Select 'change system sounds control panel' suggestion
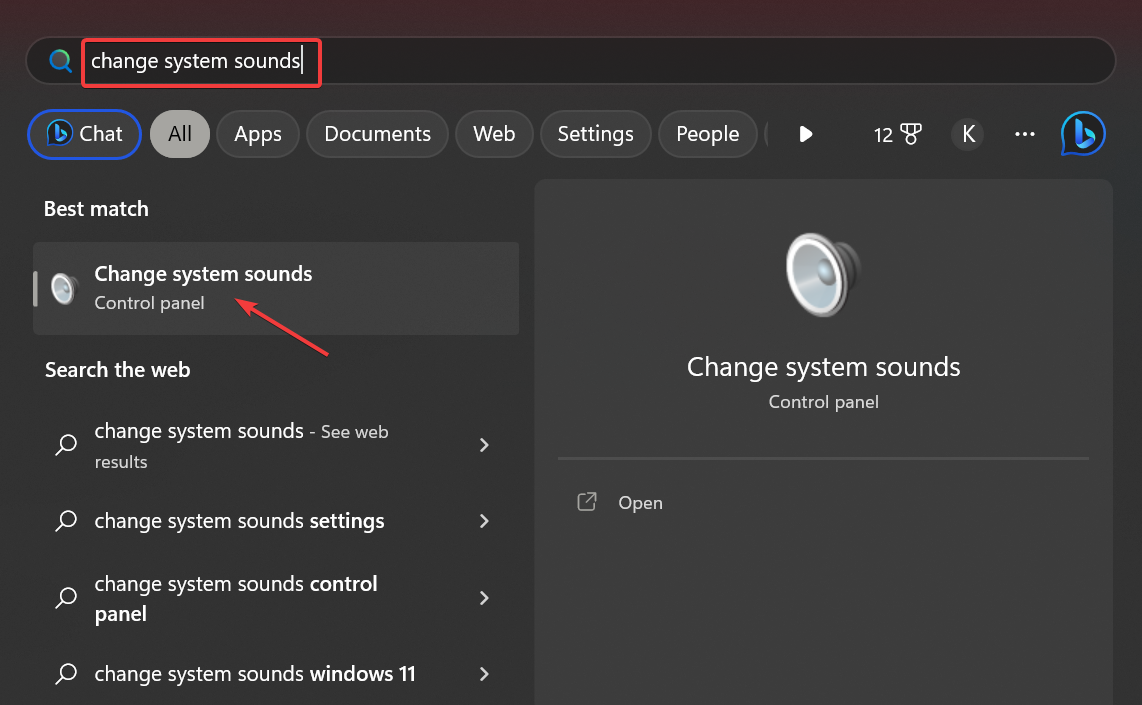Viewport: 1142px width, 705px height. coord(276,598)
